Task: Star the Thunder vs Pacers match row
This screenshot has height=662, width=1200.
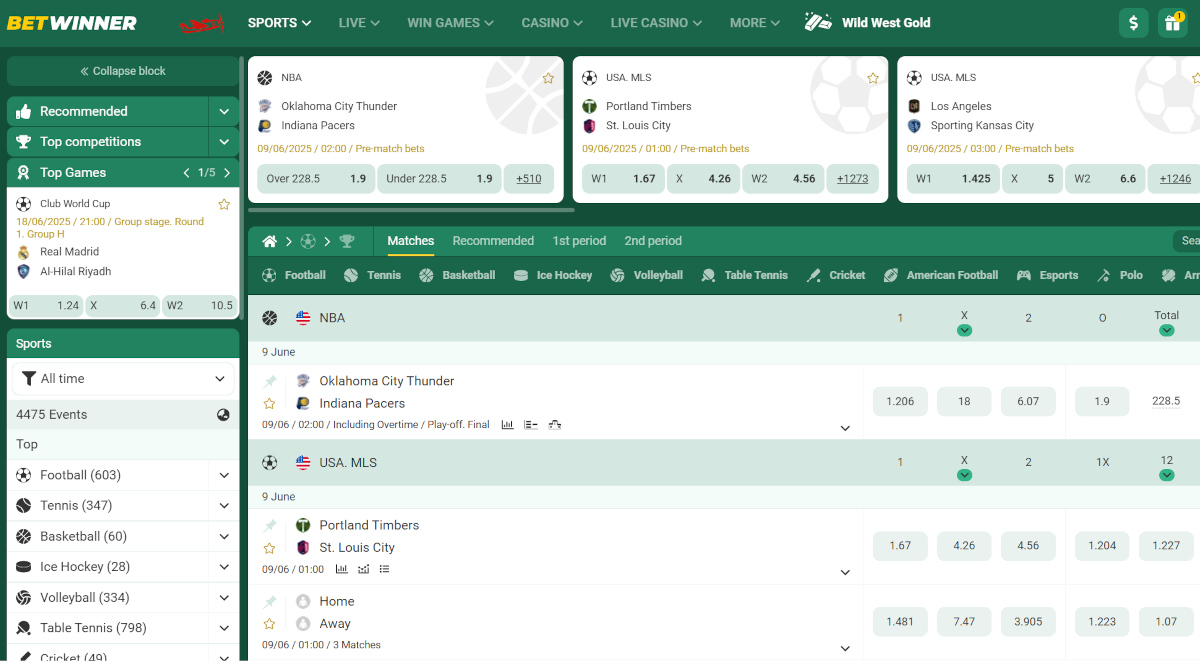Action: (269, 404)
